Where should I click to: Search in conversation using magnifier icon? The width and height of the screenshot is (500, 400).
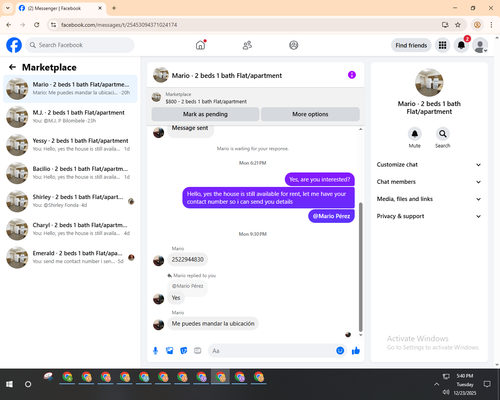pyautogui.click(x=443, y=134)
